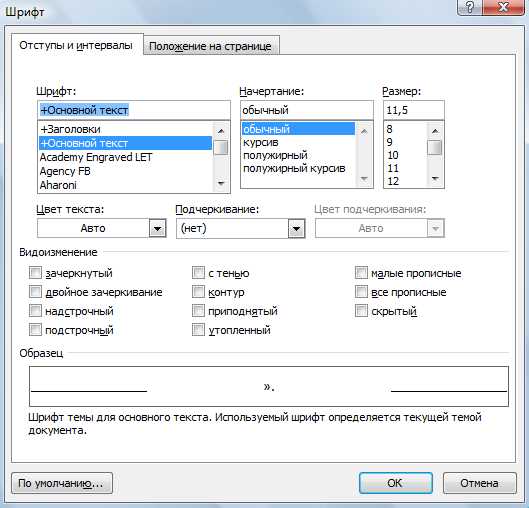Open the Цвет текста dropdown
This screenshot has width=529, height=508.
(157, 229)
